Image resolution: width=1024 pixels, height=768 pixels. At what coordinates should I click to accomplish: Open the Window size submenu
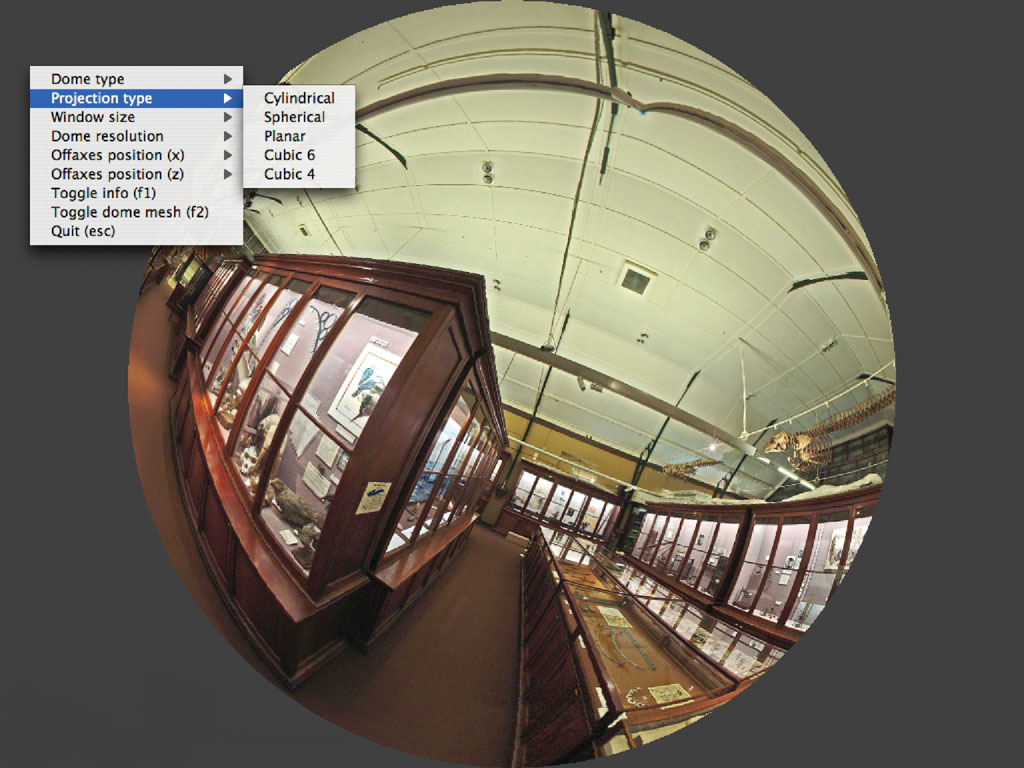pyautogui.click(x=136, y=117)
